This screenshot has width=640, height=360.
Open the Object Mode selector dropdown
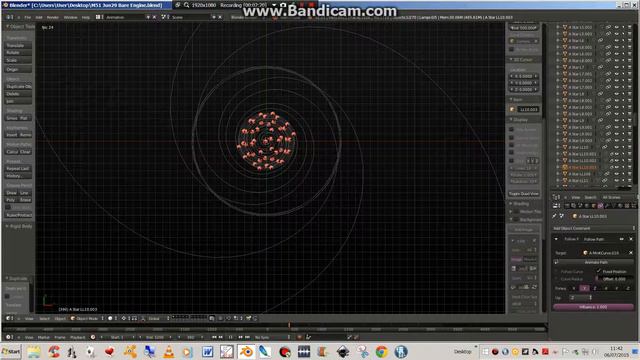pyautogui.click(x=87, y=318)
